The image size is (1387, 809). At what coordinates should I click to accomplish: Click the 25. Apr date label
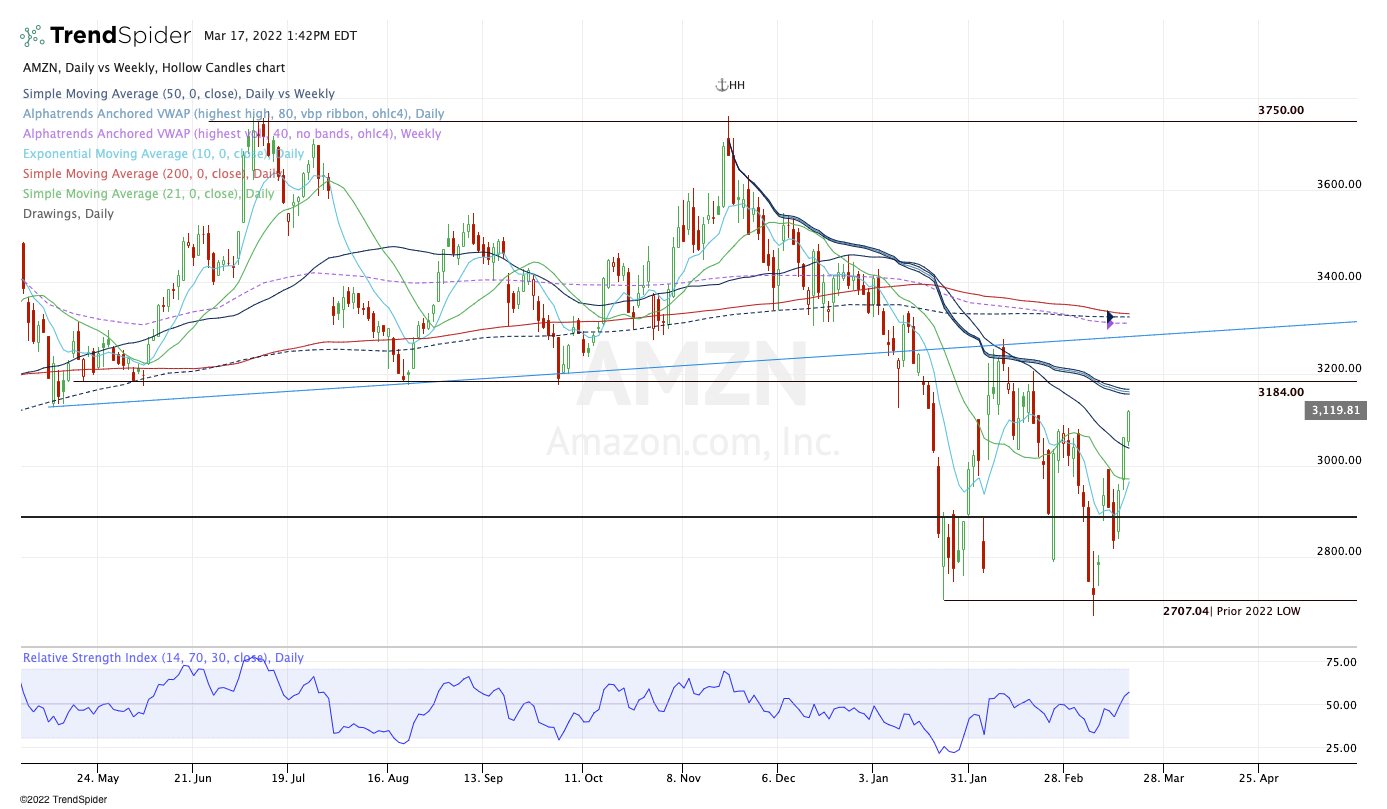(x=1259, y=777)
